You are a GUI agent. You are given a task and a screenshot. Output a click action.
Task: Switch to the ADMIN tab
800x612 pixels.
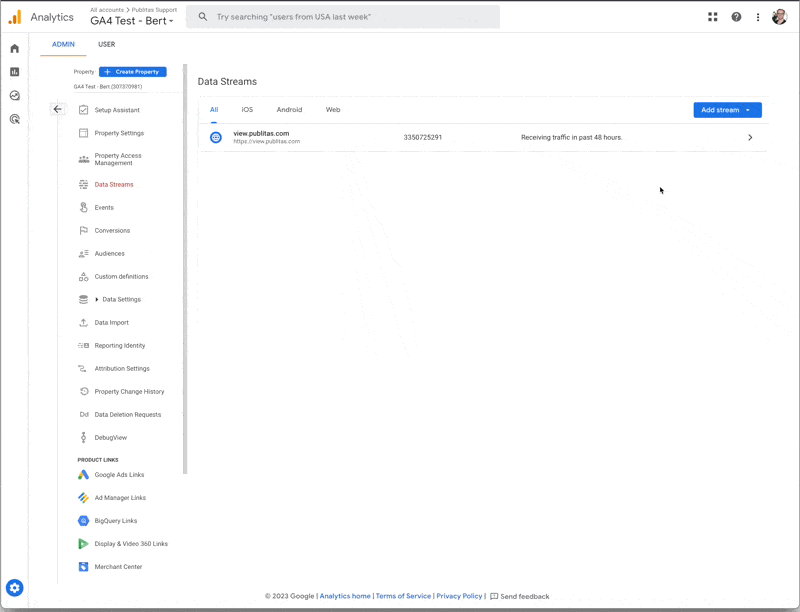click(63, 44)
